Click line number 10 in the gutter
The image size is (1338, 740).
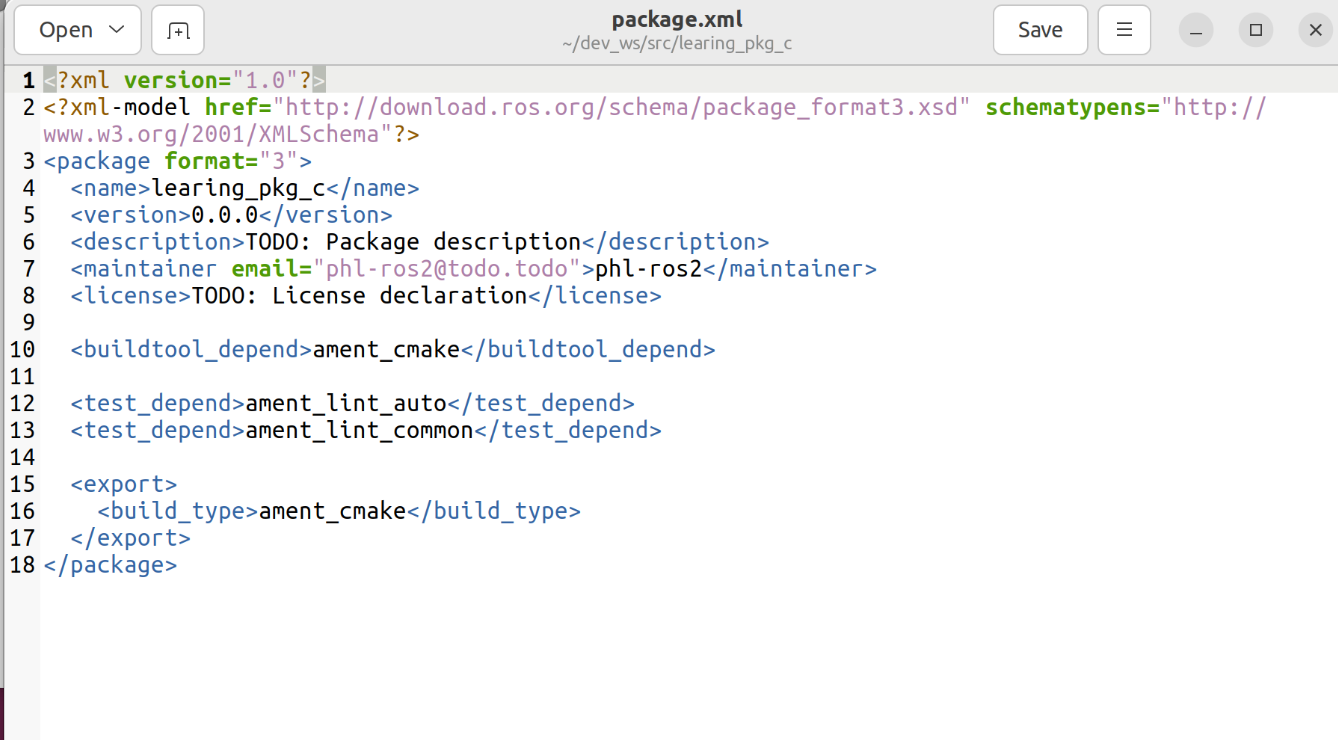[22, 350]
